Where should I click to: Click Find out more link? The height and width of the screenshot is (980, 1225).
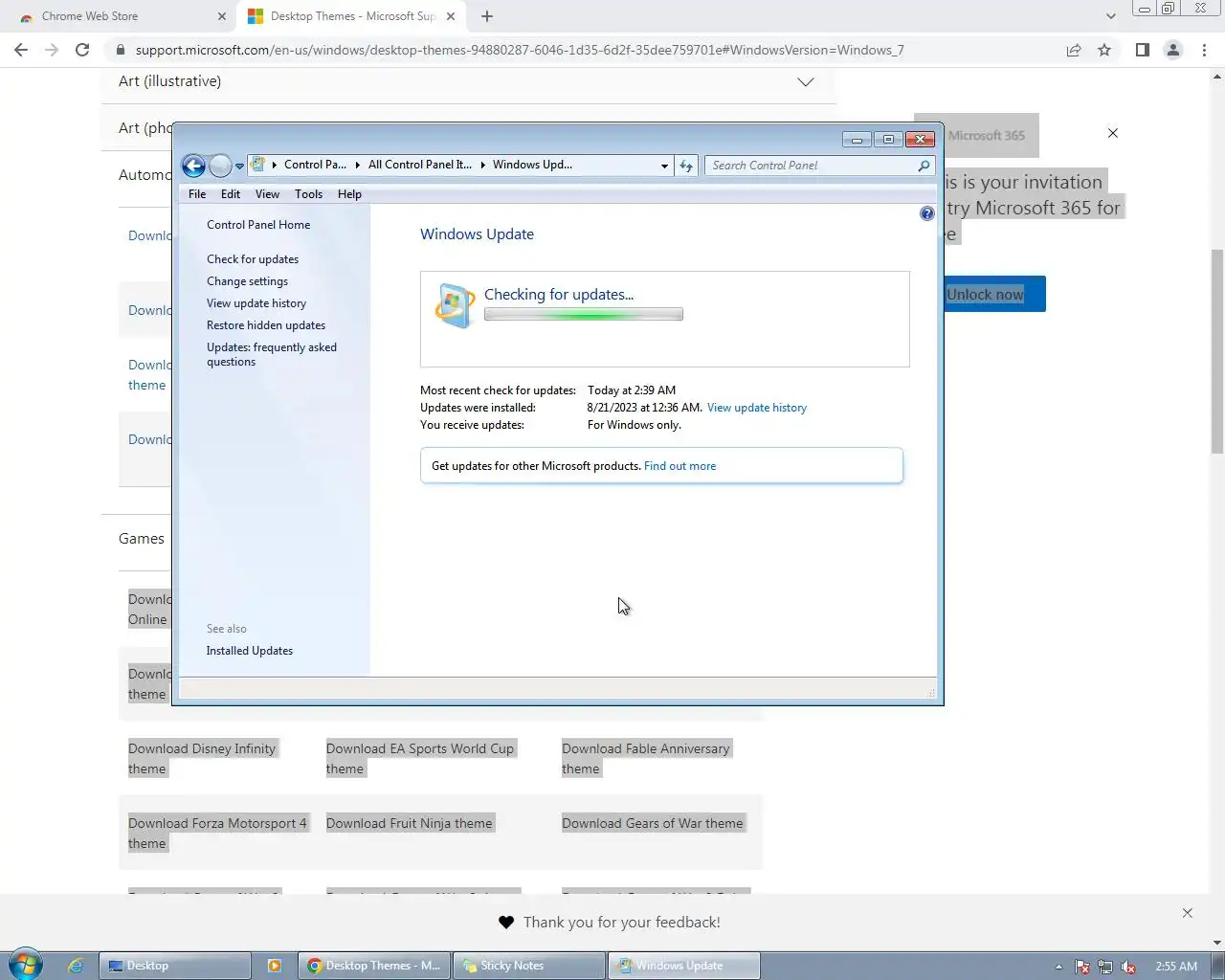[679, 466]
